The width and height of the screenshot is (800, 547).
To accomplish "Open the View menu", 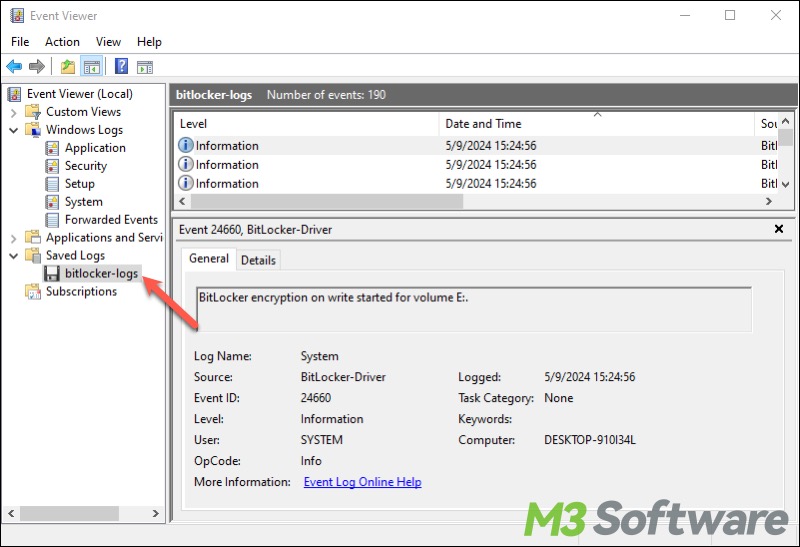I will pos(108,42).
